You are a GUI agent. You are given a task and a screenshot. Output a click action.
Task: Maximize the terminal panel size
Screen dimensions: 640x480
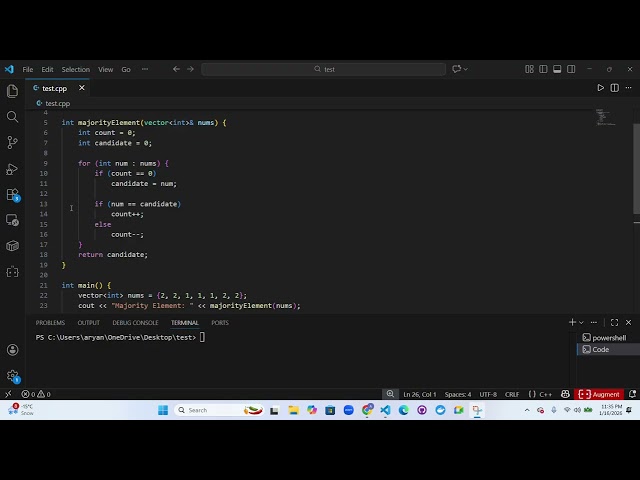[614, 322]
